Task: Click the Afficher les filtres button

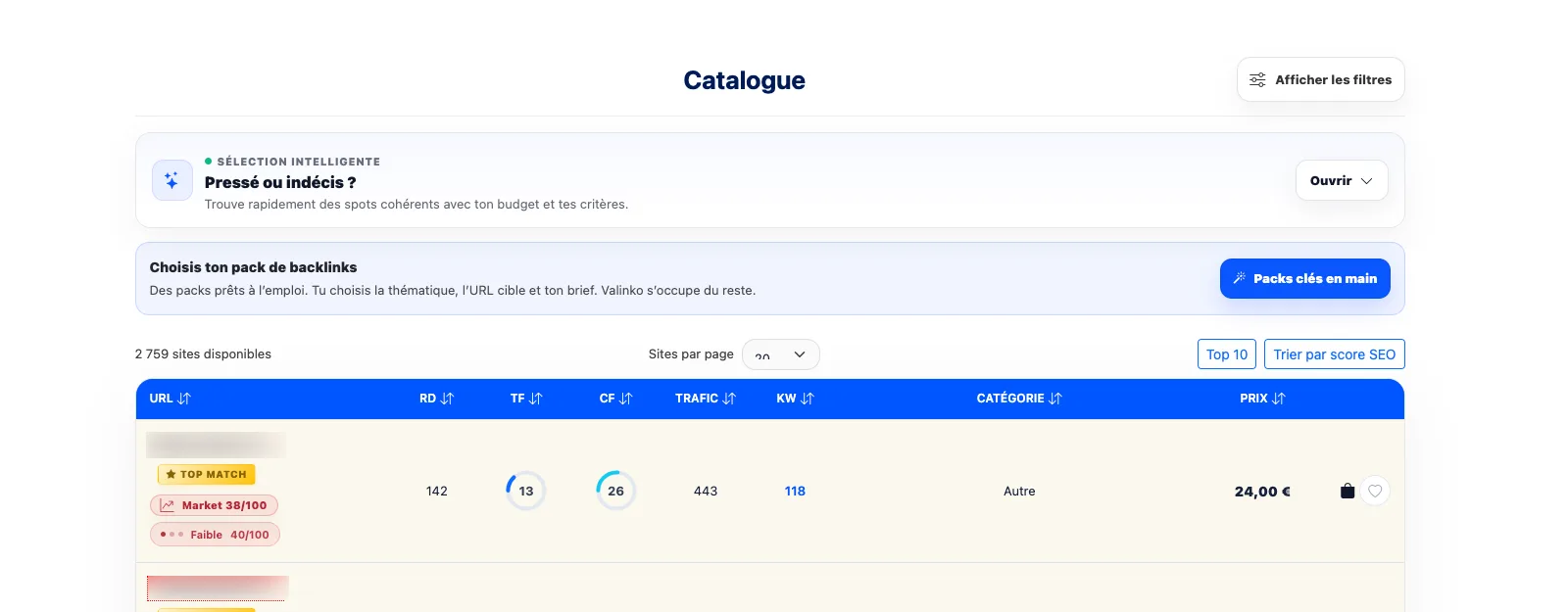Action: tap(1320, 79)
